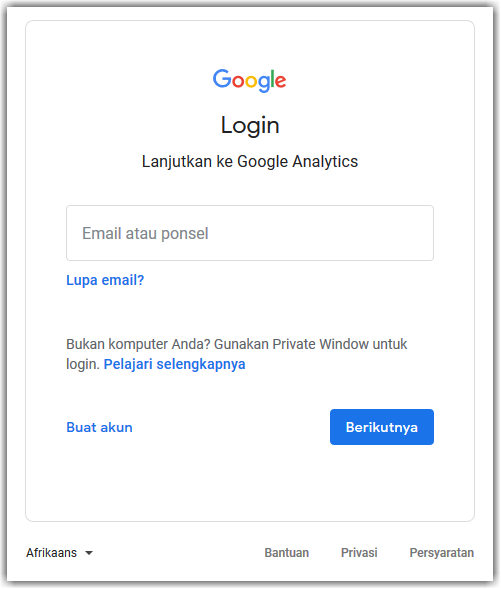Click the blue G in the logo

222,79
